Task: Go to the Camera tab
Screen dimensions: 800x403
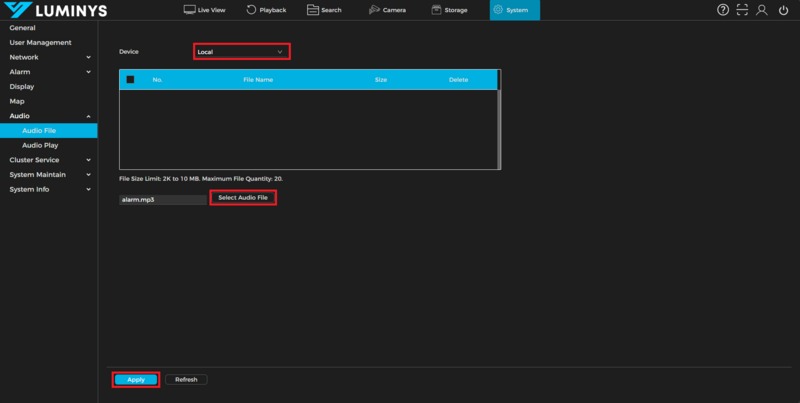Action: pyautogui.click(x=387, y=10)
